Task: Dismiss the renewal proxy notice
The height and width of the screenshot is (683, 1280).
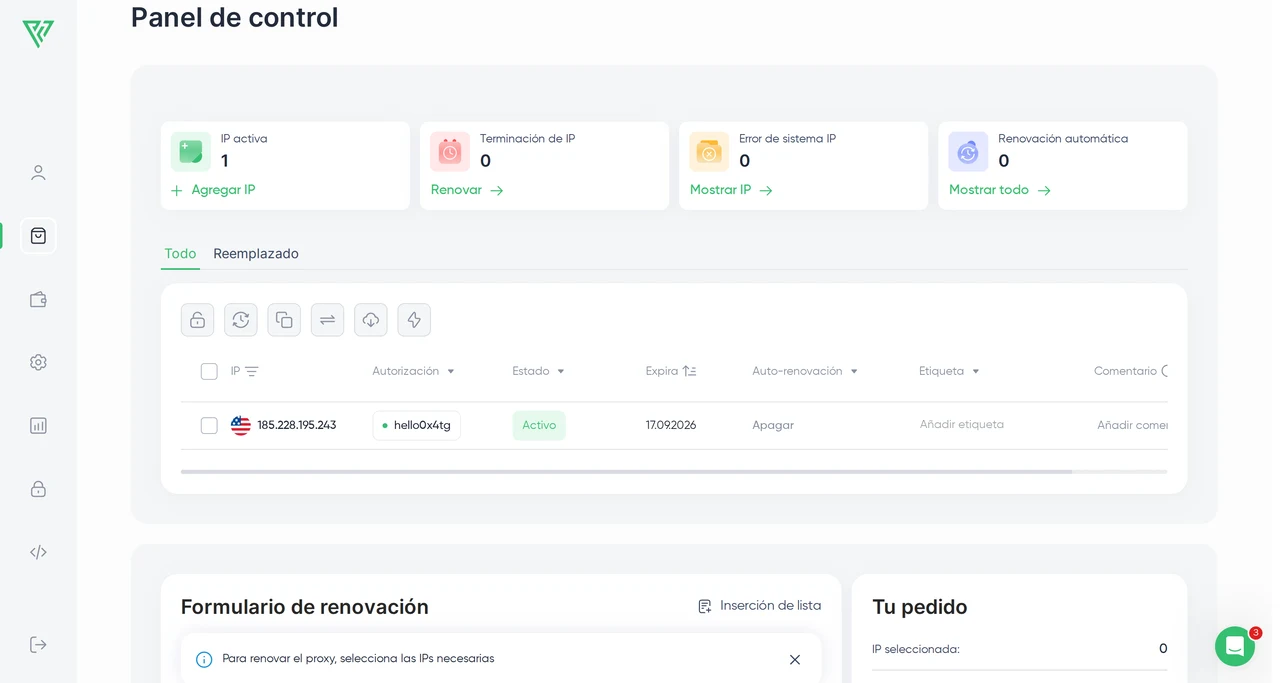Action: click(x=795, y=660)
